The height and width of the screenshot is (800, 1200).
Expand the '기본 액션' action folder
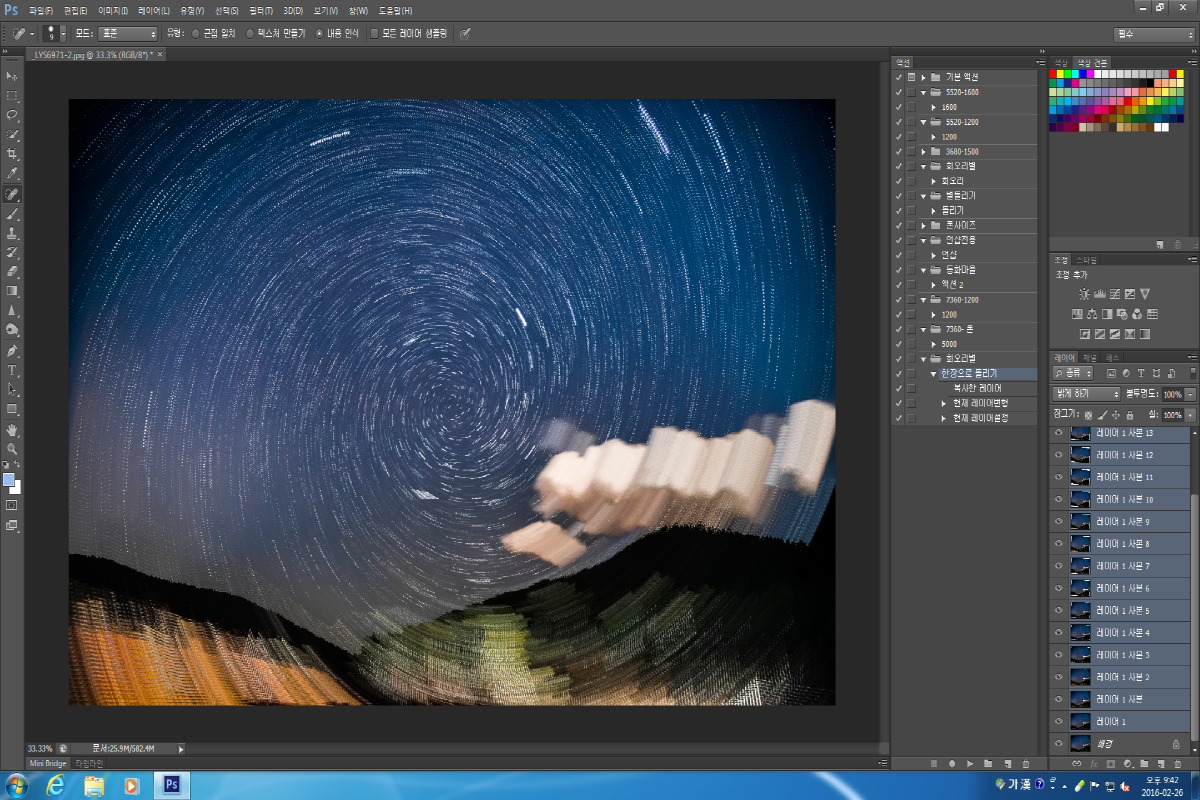924,77
